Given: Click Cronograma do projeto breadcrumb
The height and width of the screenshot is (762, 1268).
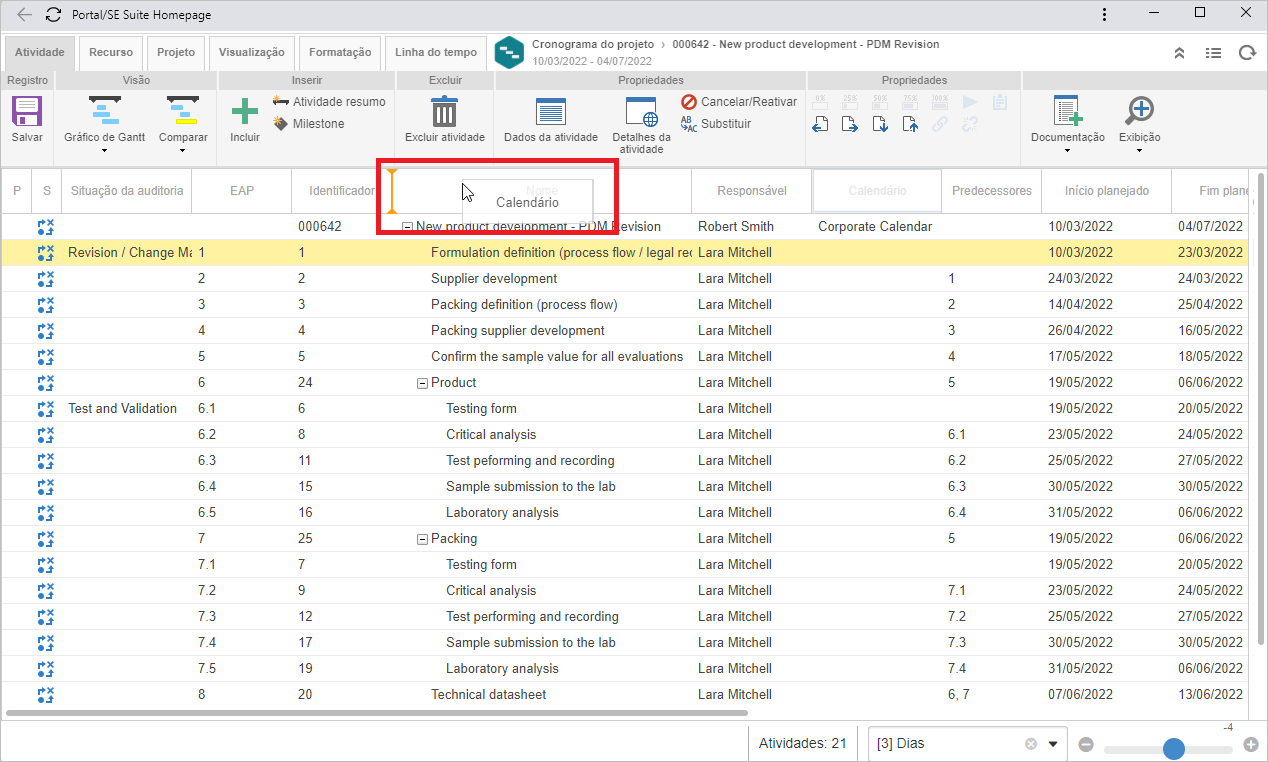Looking at the screenshot, I should click(593, 45).
